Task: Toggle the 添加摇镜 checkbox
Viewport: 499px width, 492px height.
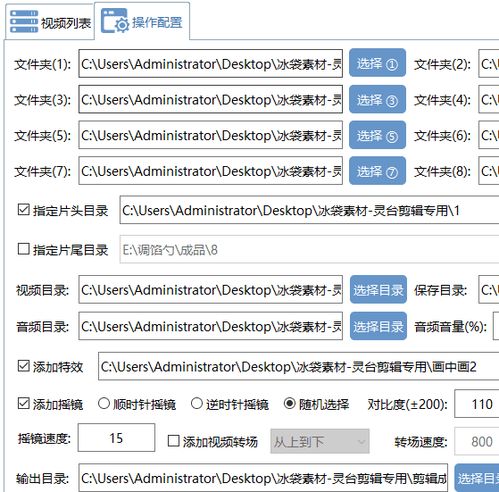Action: click(x=23, y=404)
